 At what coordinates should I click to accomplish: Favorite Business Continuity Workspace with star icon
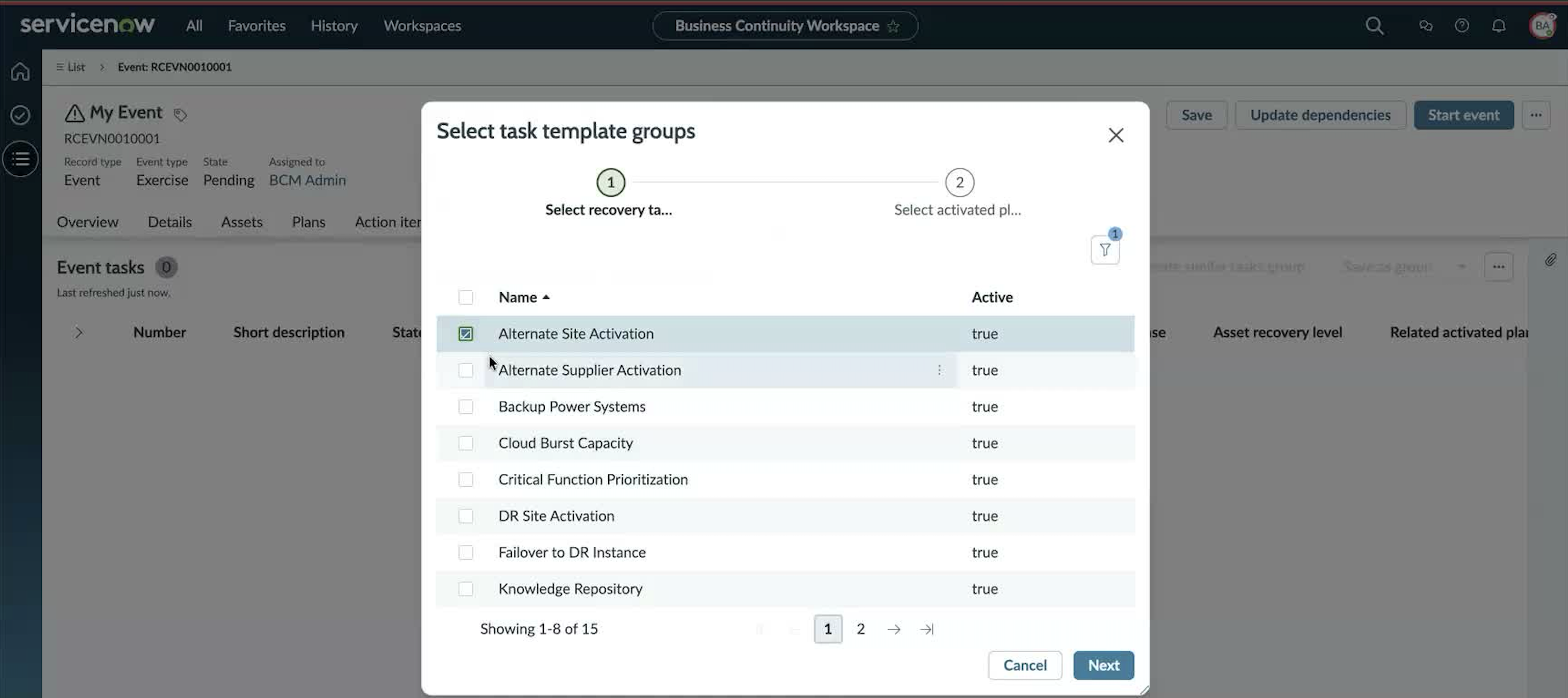click(x=893, y=26)
